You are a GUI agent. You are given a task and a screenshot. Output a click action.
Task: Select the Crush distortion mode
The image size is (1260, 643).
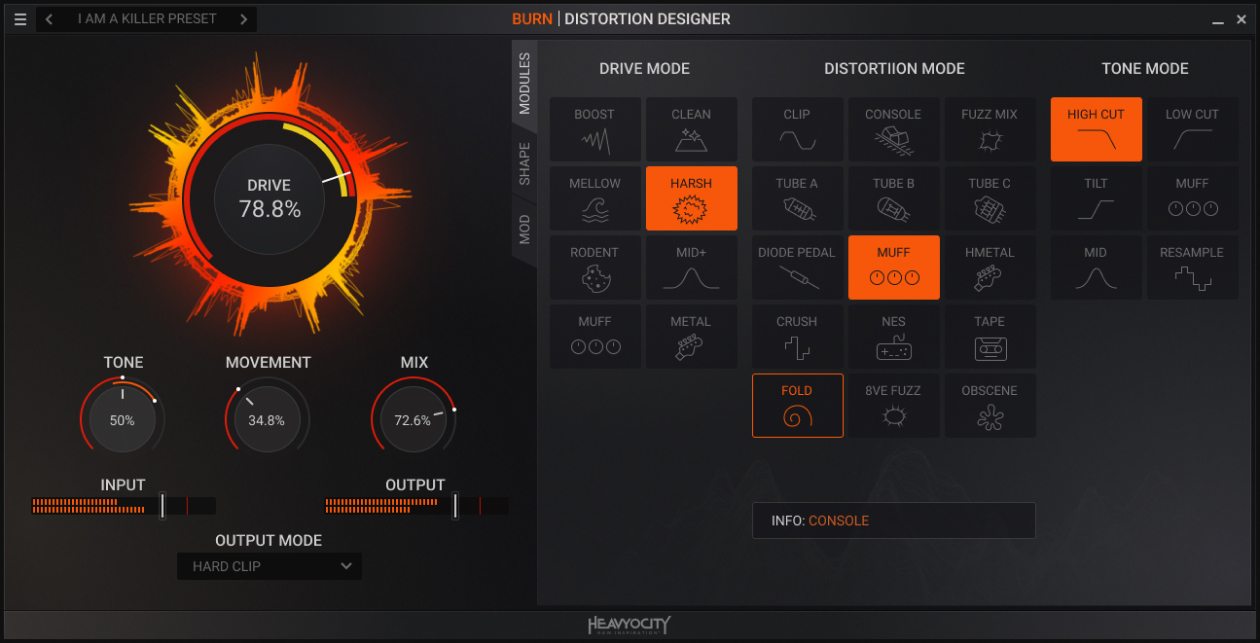[797, 336]
